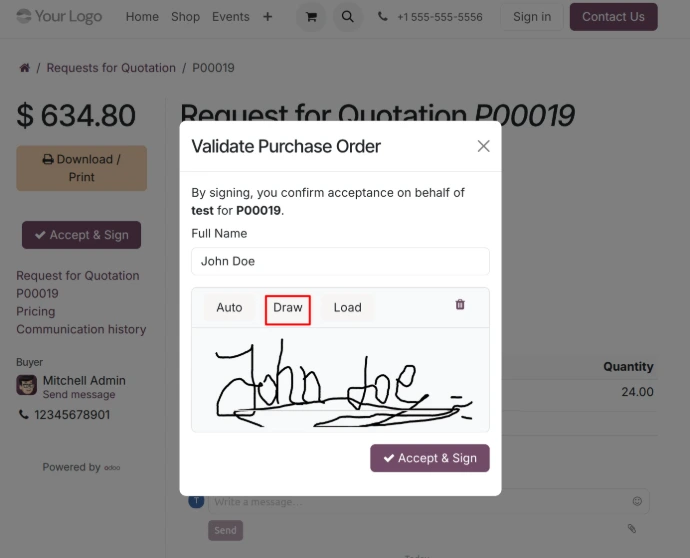Switch to Auto signature mode

[229, 308]
